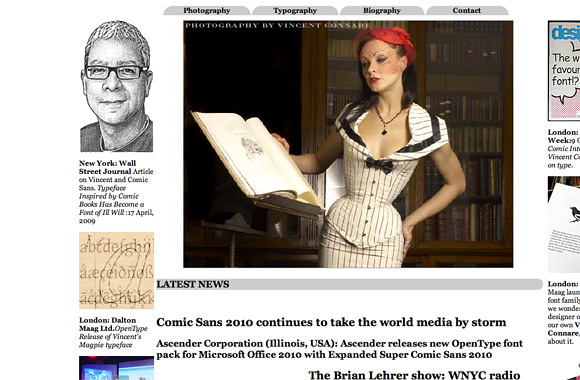The width and height of the screenshot is (580, 380).
Task: Open the large library photograph
Action: 348,144
